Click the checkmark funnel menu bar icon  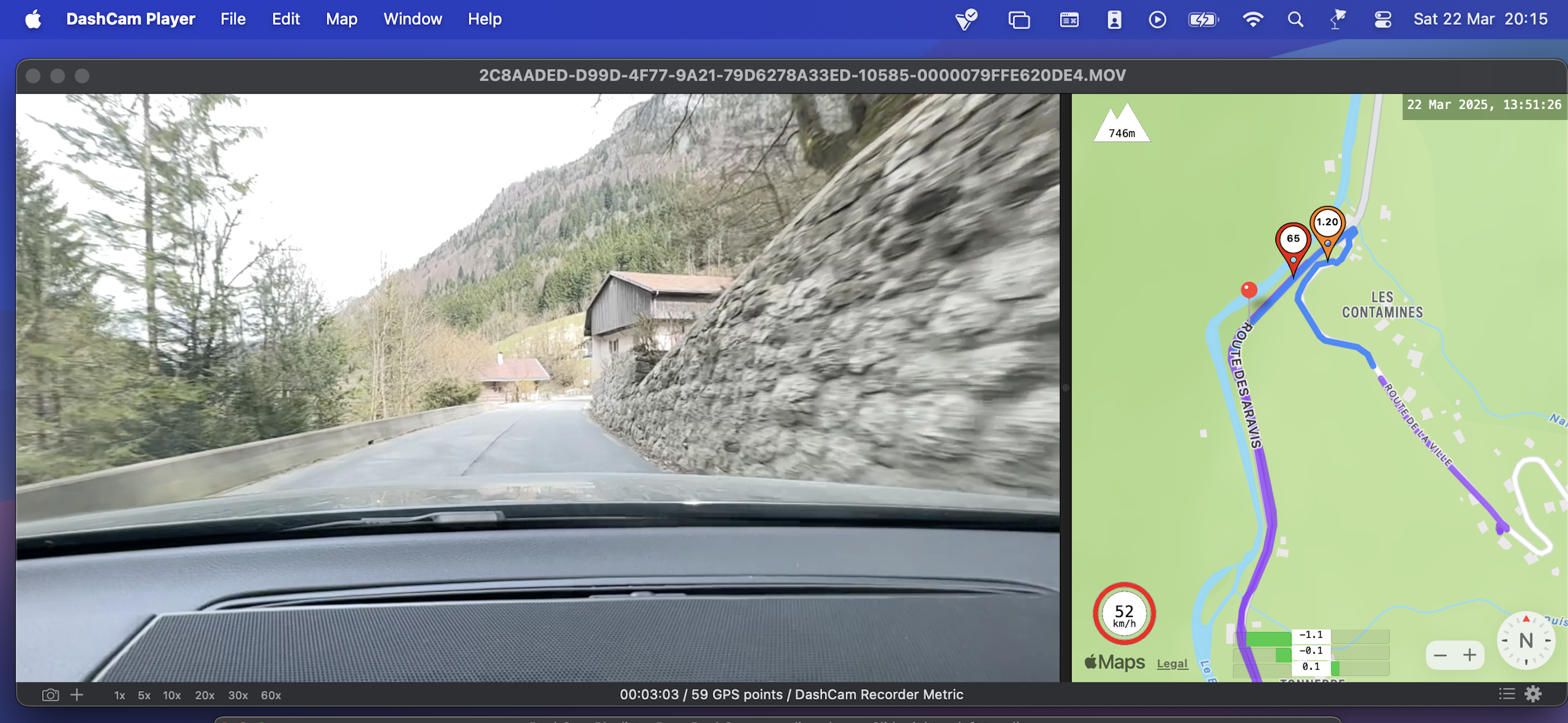966,20
